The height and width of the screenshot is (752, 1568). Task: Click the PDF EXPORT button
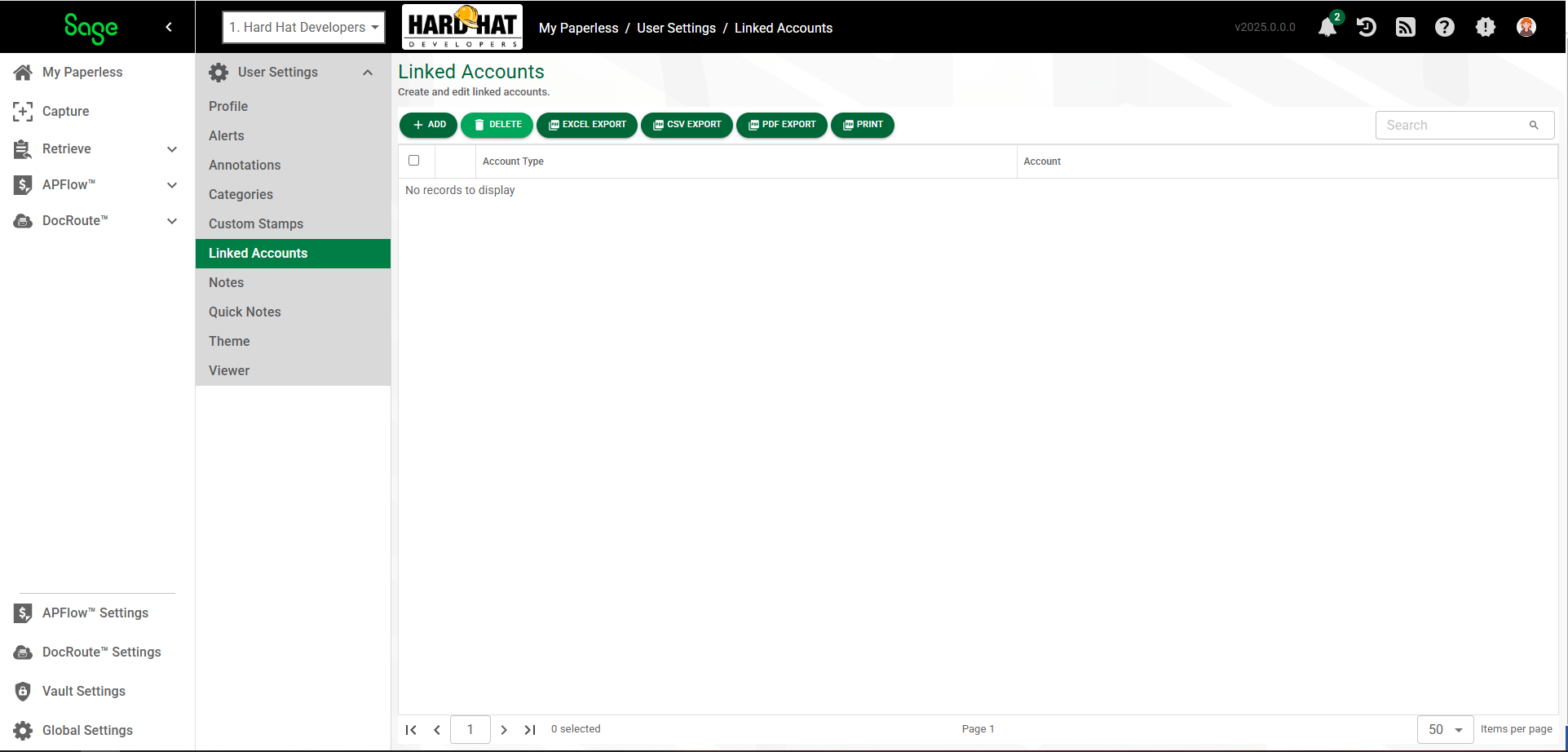coord(782,125)
